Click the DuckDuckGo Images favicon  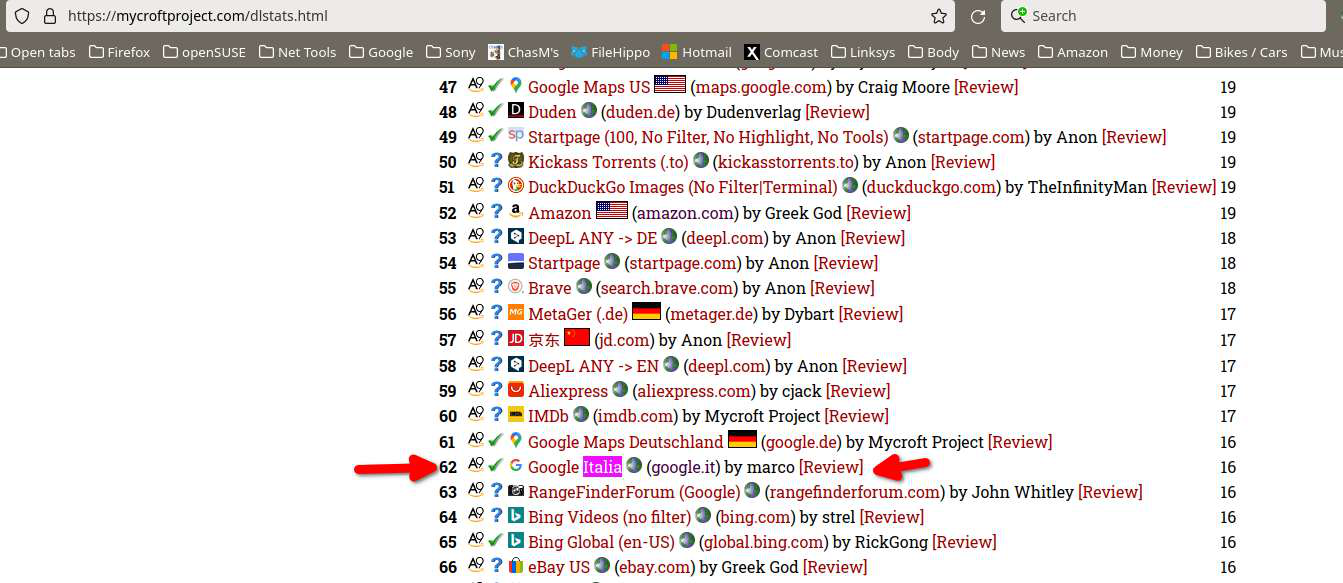pyautogui.click(x=516, y=185)
